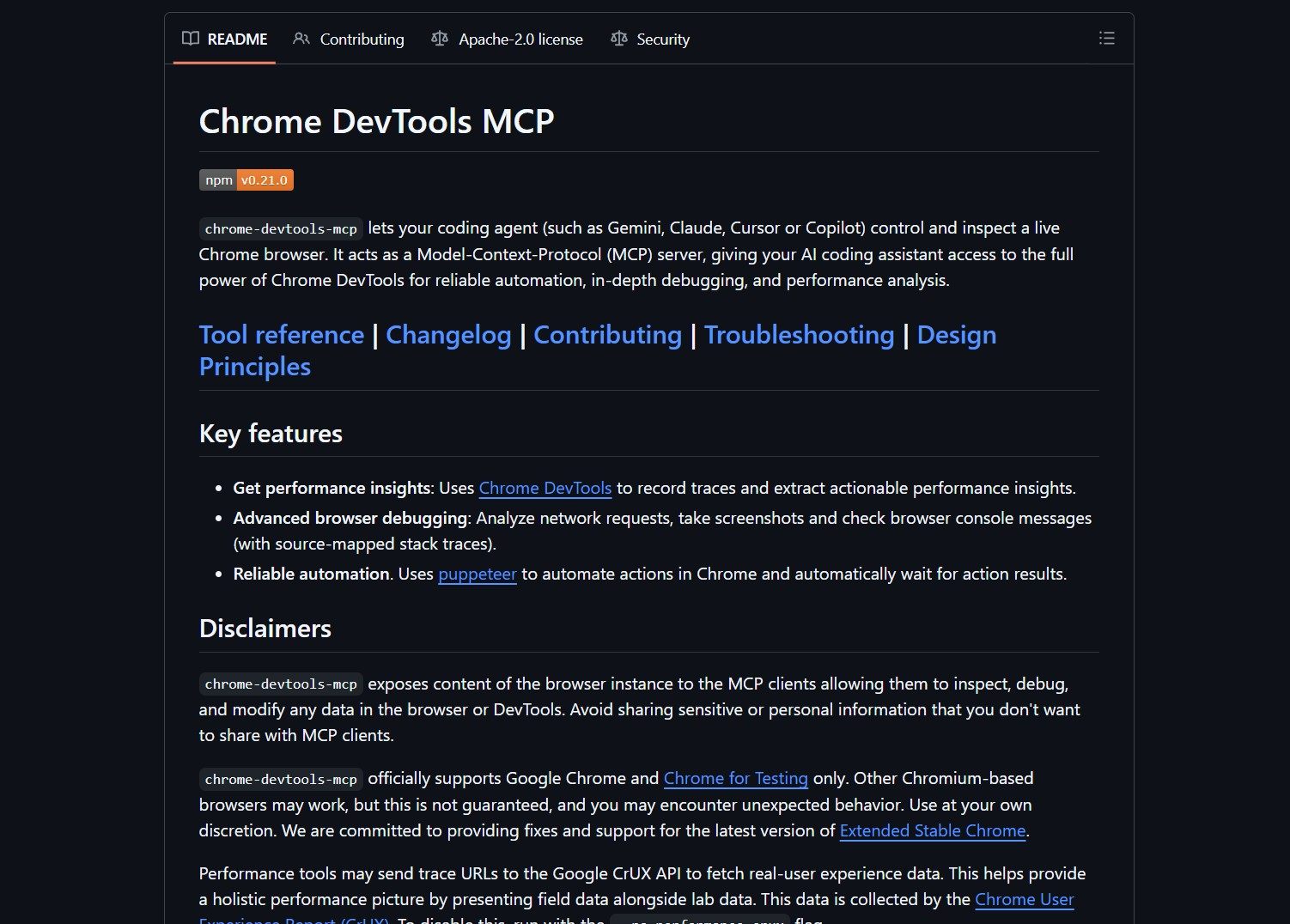Click the Key features heading
This screenshot has width=1290, height=924.
[x=271, y=434]
